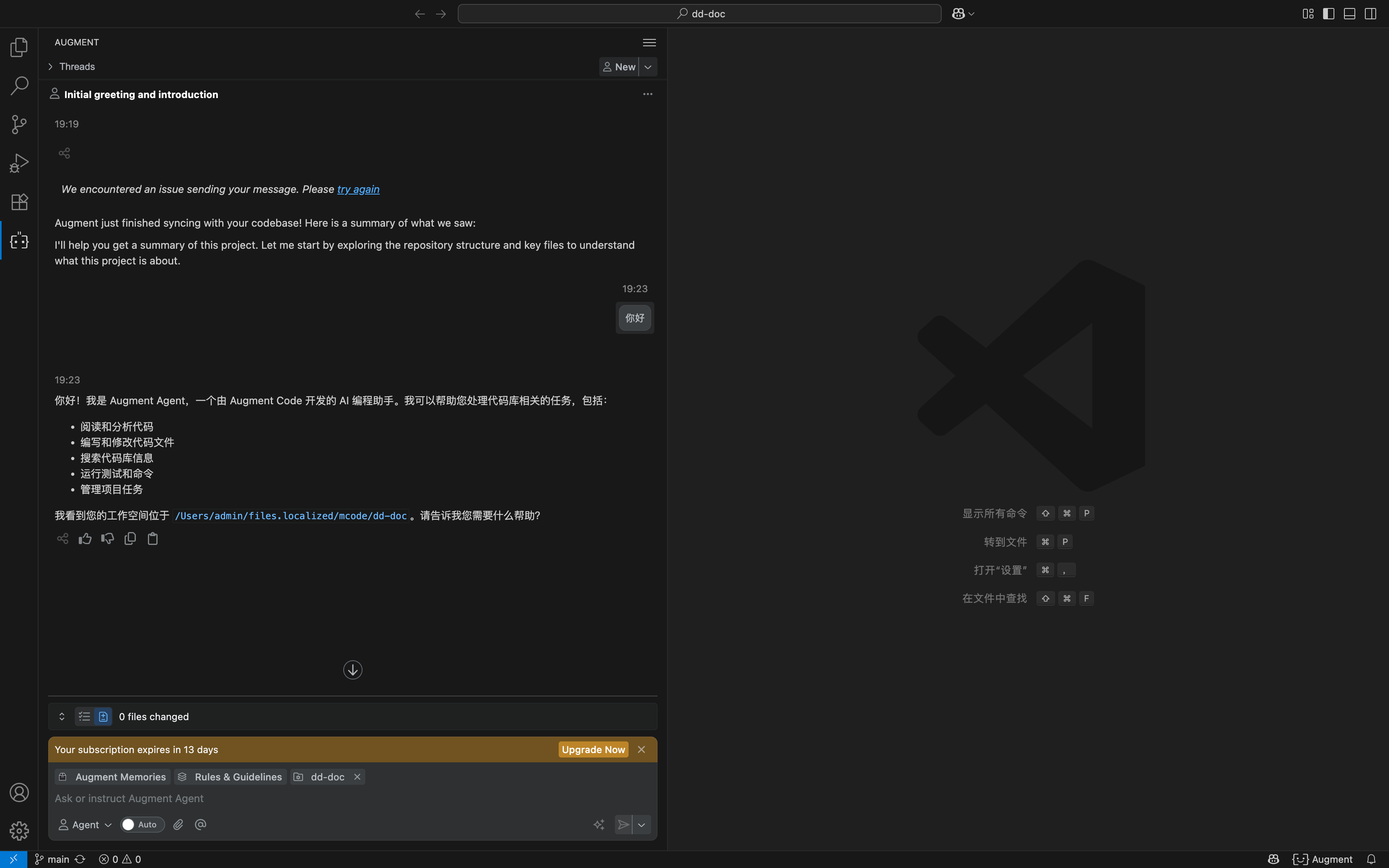Open the Source Control view
The image size is (1389, 868).
[19, 124]
